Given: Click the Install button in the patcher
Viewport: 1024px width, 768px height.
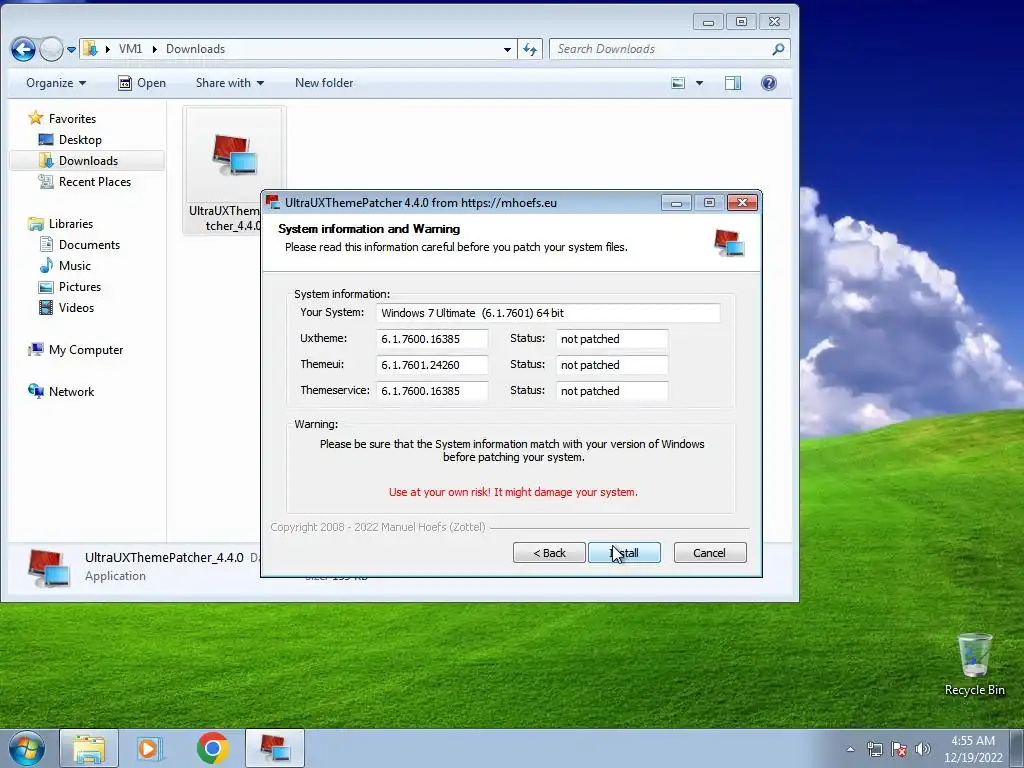Looking at the screenshot, I should tap(624, 552).
